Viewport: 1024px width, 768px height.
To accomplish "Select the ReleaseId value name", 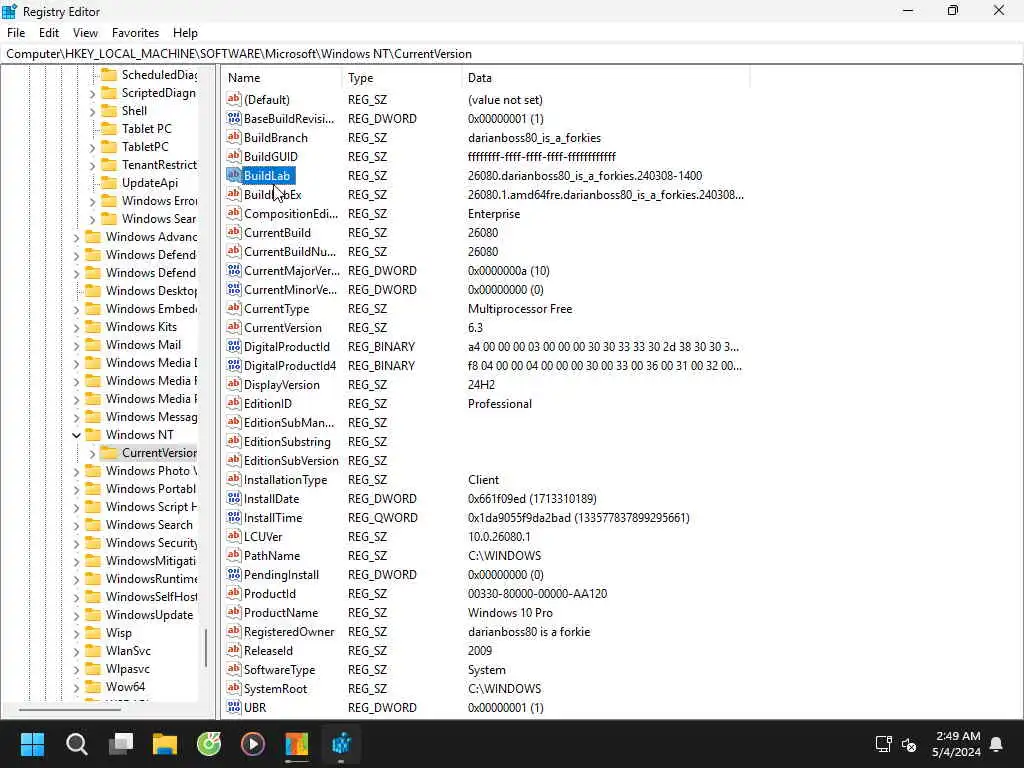I will (x=268, y=650).
